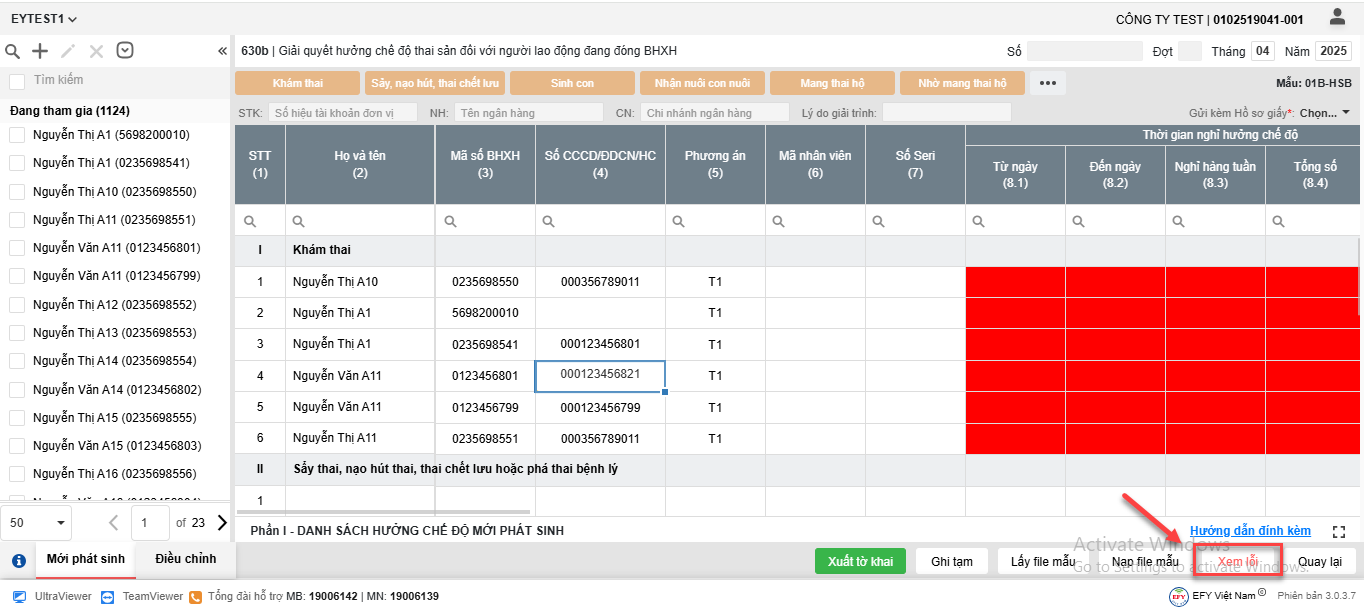Switch to the Điều chỉnh tab
This screenshot has width=1364, height=609.
[185, 559]
